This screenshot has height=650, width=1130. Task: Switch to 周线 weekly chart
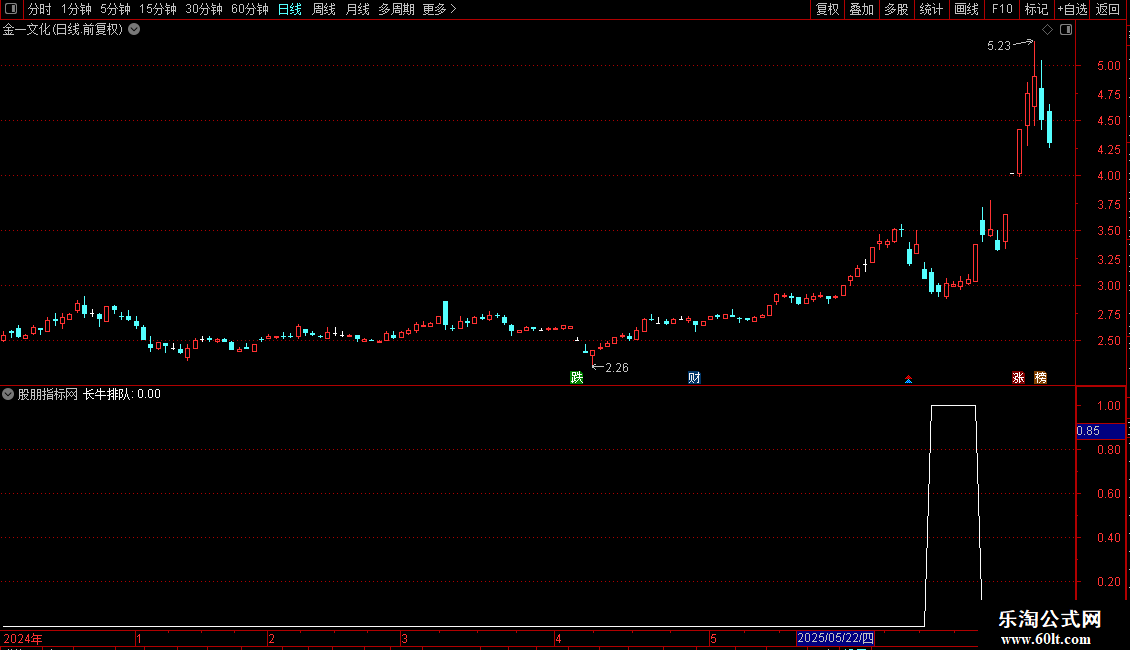pos(324,9)
